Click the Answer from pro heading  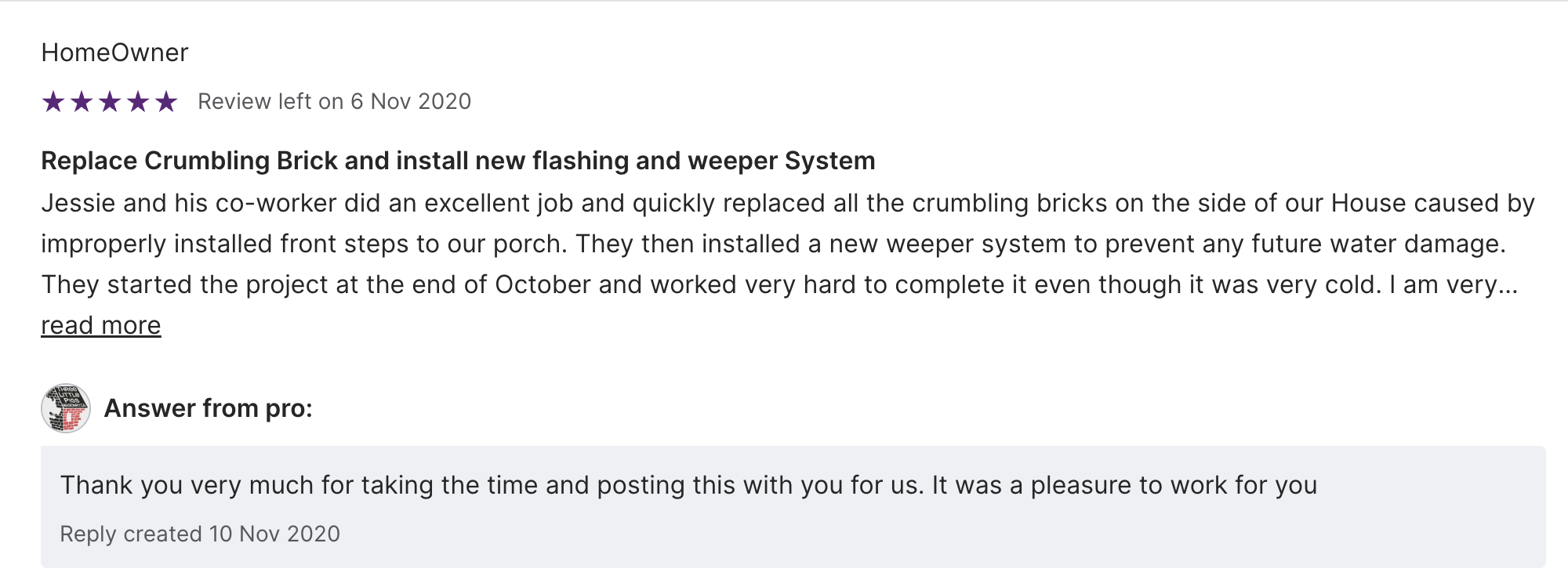coord(209,408)
